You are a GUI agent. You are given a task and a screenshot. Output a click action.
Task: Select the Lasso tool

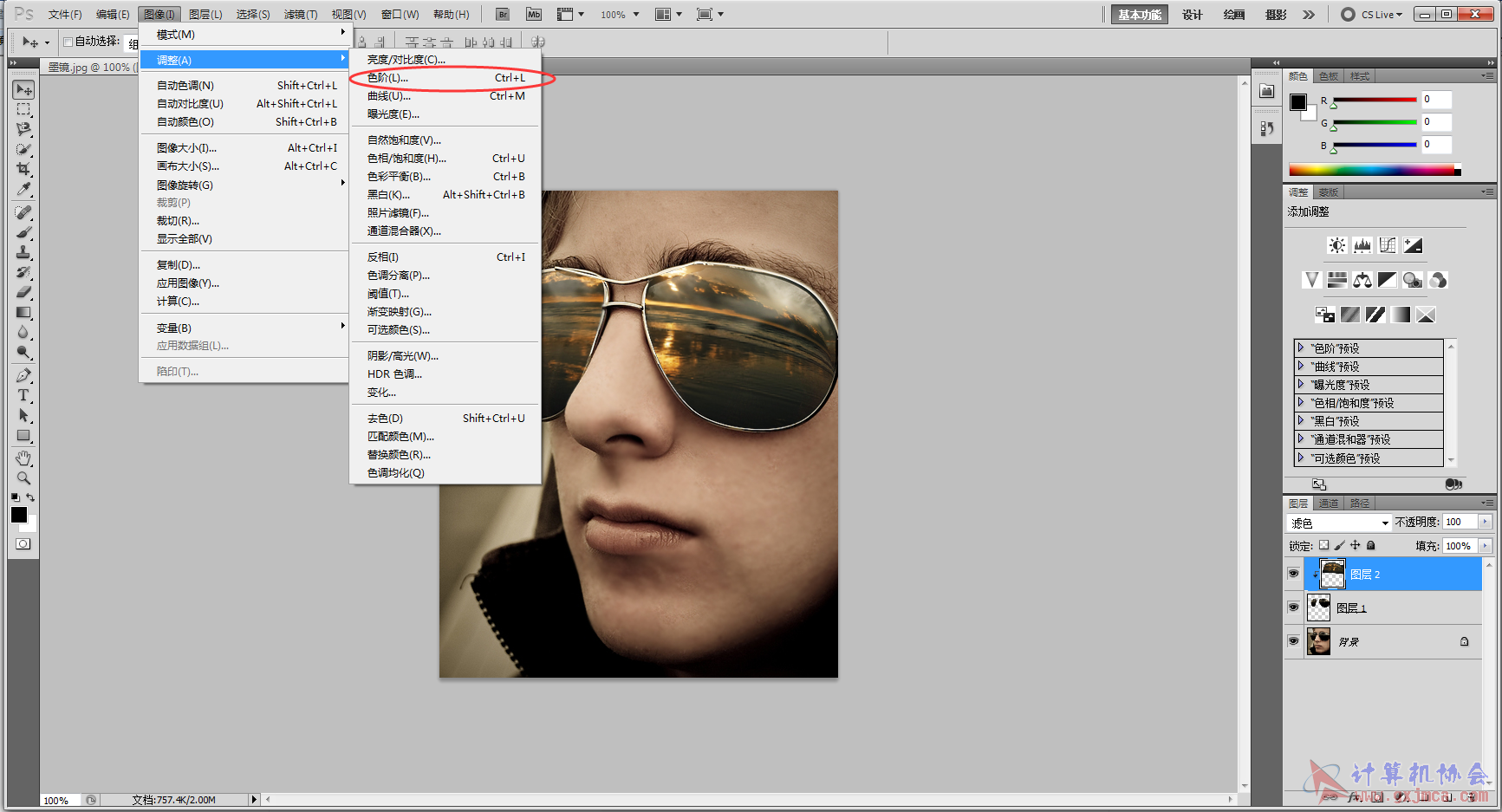(23, 129)
